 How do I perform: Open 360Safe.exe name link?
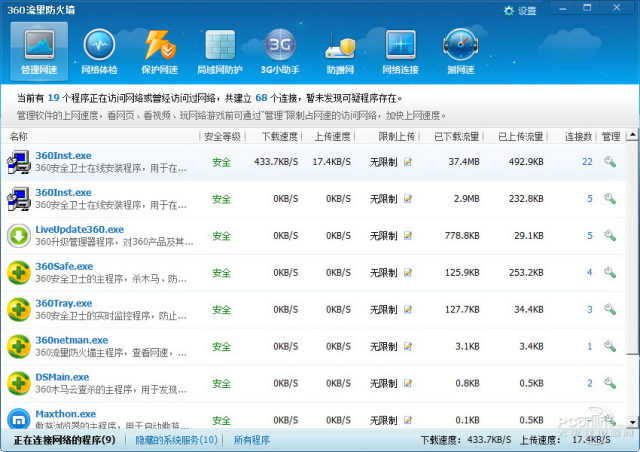pyautogui.click(x=64, y=266)
